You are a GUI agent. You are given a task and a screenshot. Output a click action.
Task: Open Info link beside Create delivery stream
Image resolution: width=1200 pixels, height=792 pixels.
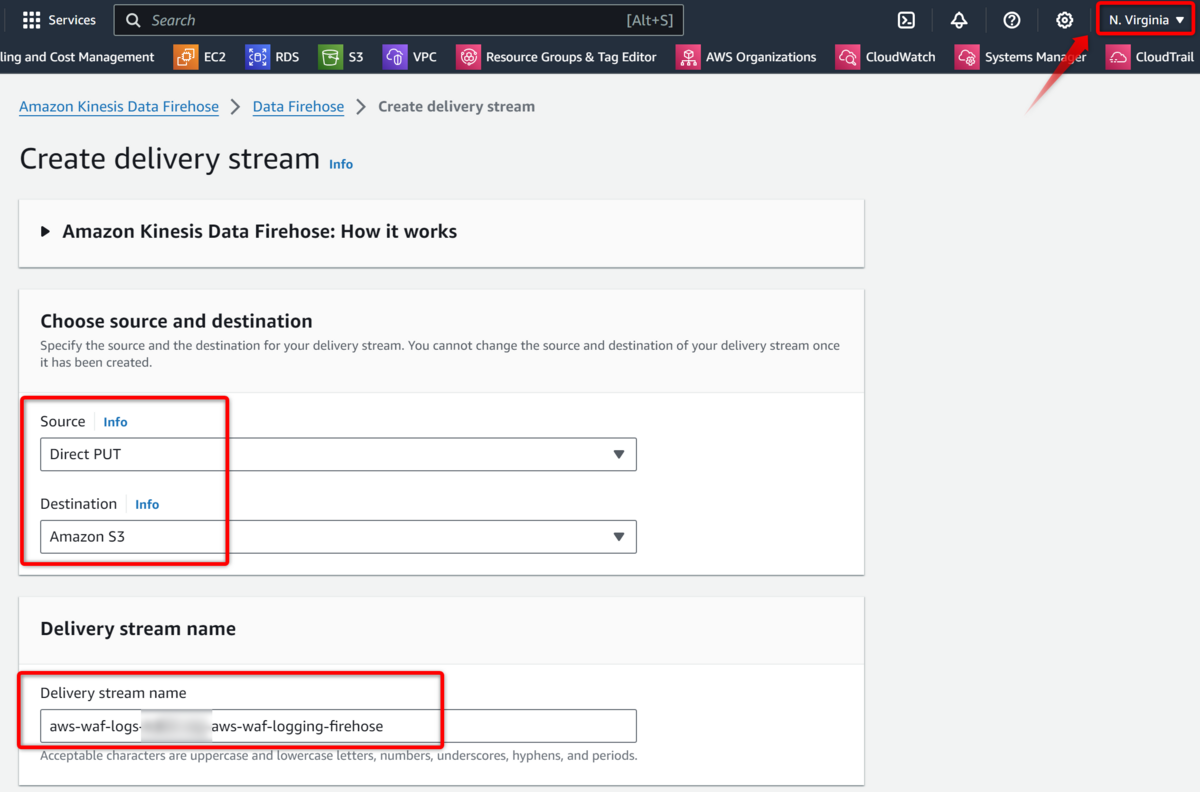[341, 164]
